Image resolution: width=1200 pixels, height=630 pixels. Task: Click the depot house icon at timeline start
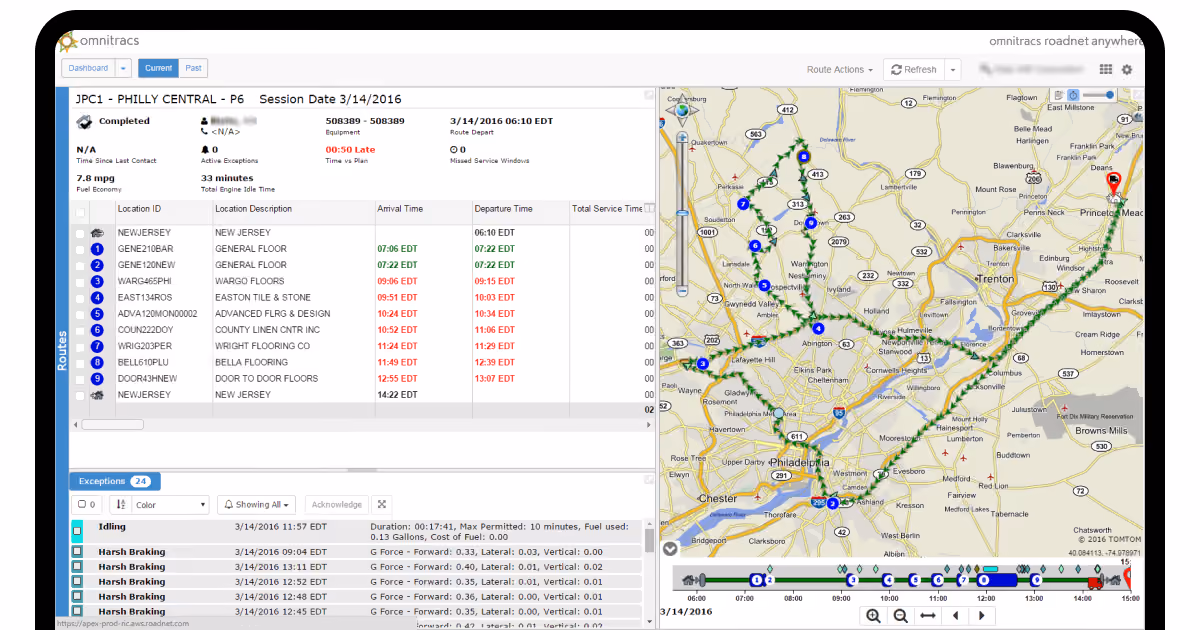point(689,579)
